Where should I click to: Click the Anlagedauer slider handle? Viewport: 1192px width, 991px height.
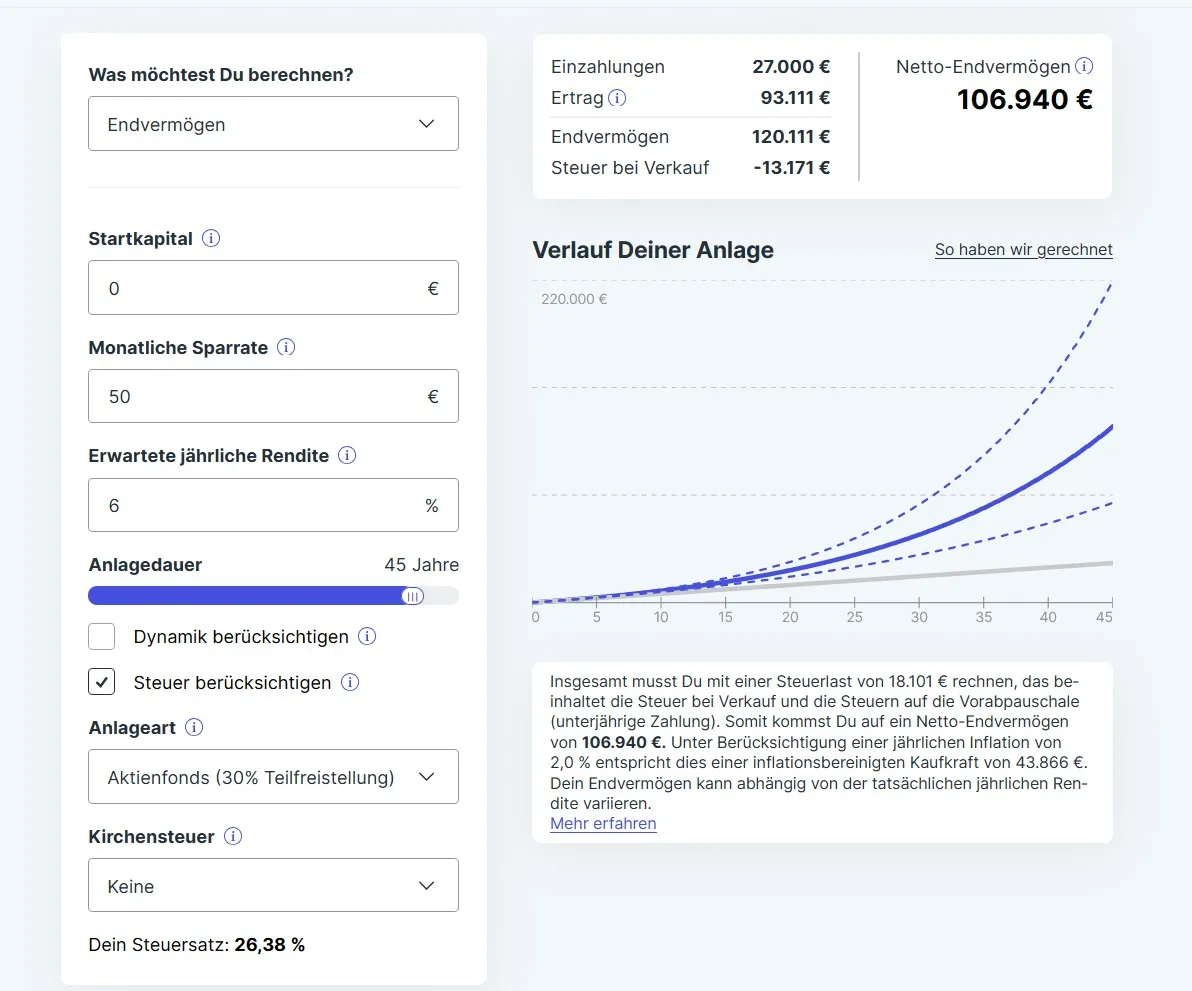tap(412, 596)
